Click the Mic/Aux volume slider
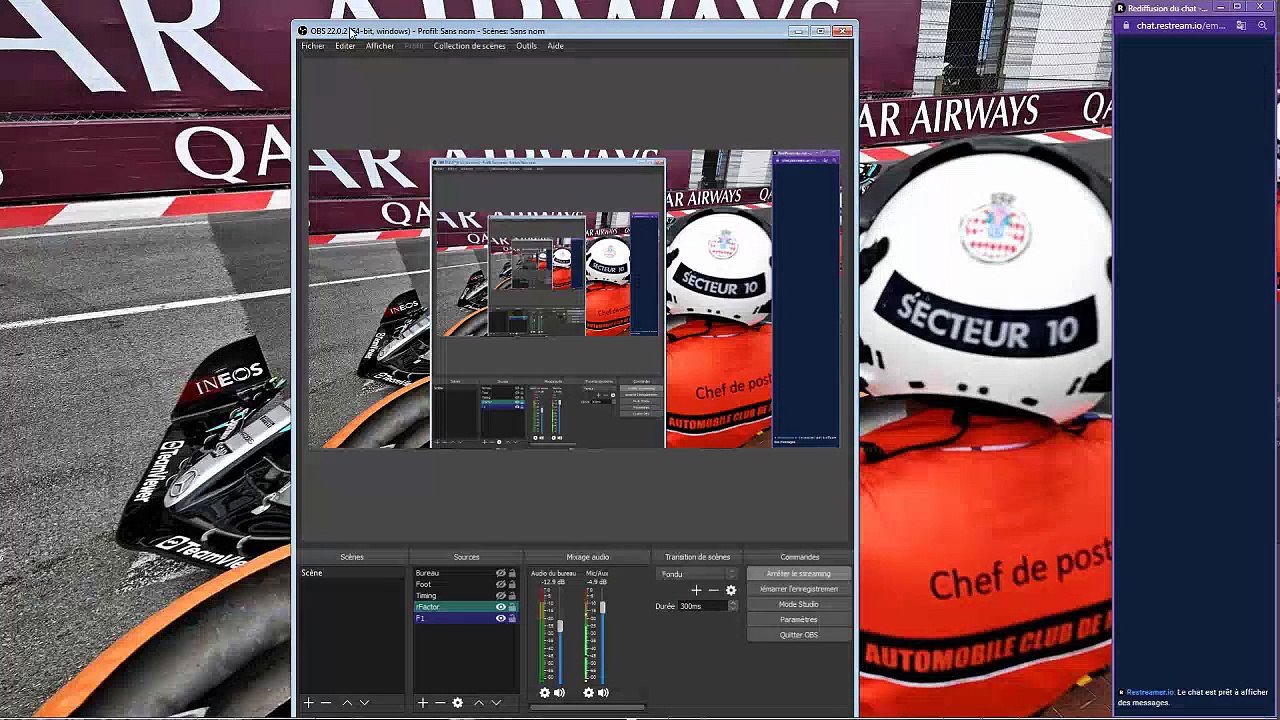Screen dimensions: 1280x720 (603, 634)
